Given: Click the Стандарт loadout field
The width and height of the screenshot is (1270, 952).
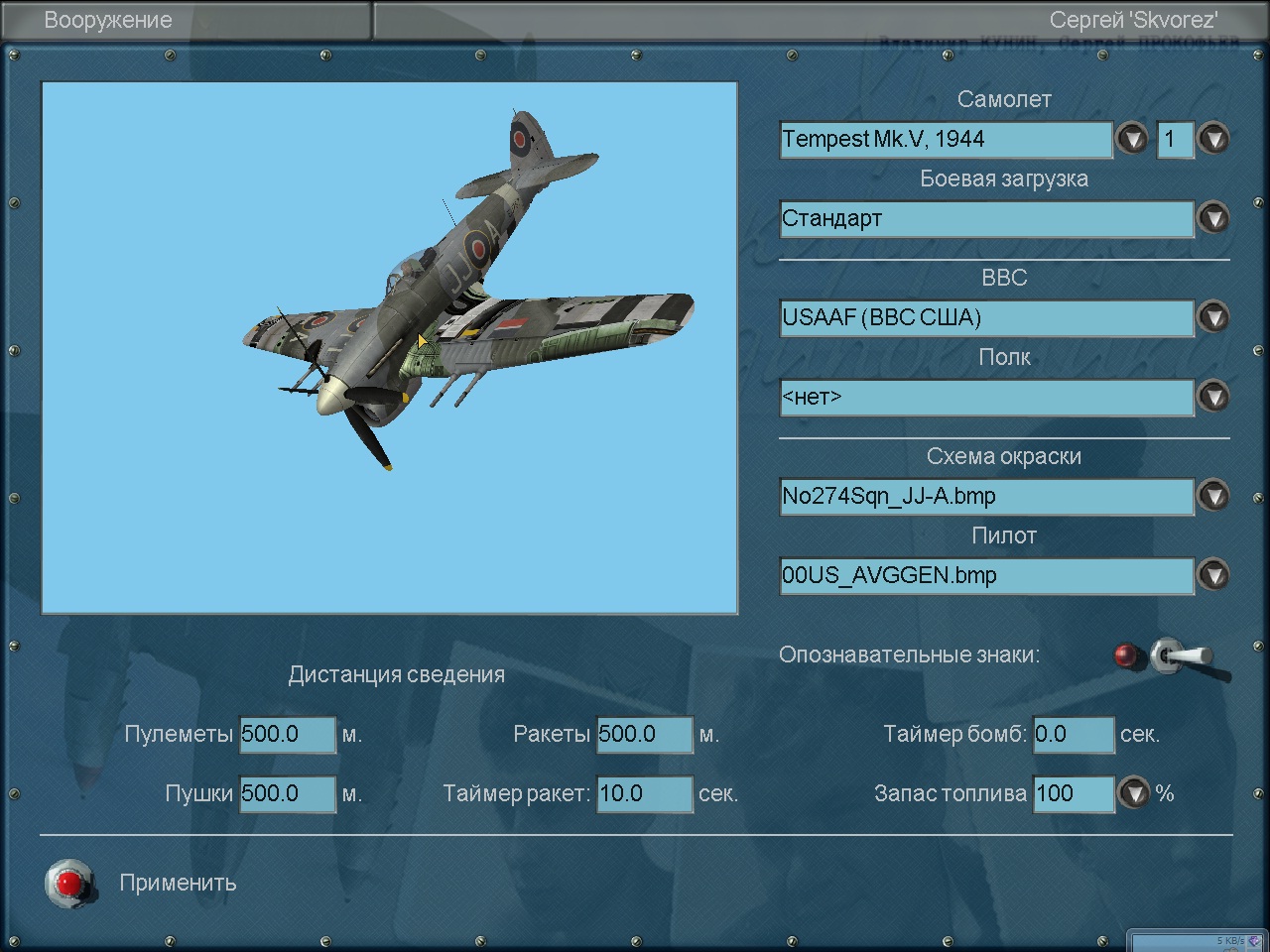Looking at the screenshot, I should click(x=986, y=218).
